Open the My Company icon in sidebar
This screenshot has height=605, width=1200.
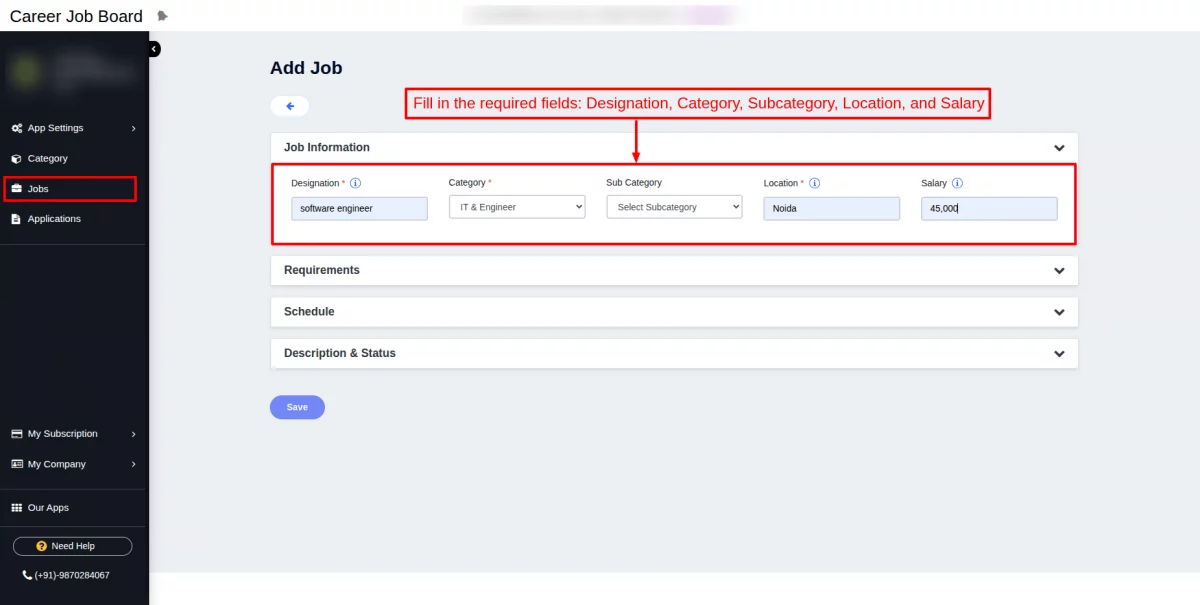(16, 464)
